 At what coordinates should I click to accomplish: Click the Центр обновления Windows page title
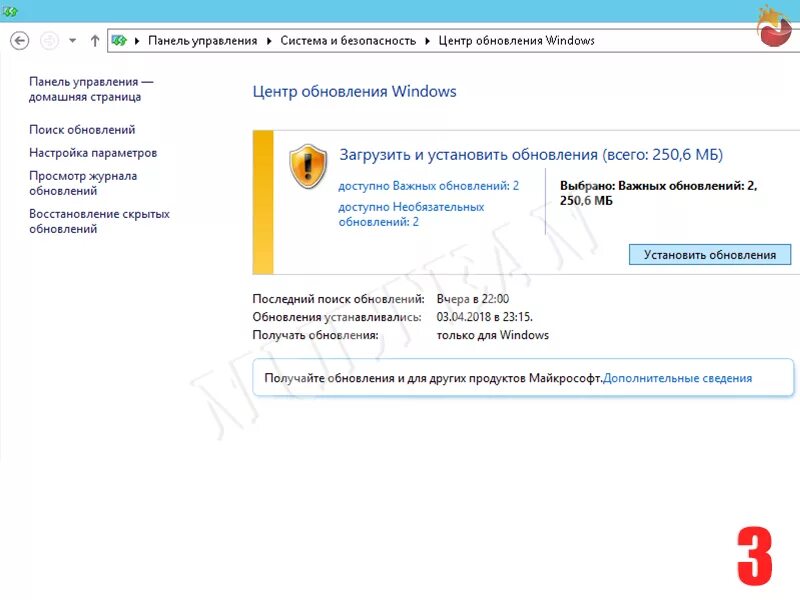tap(355, 91)
